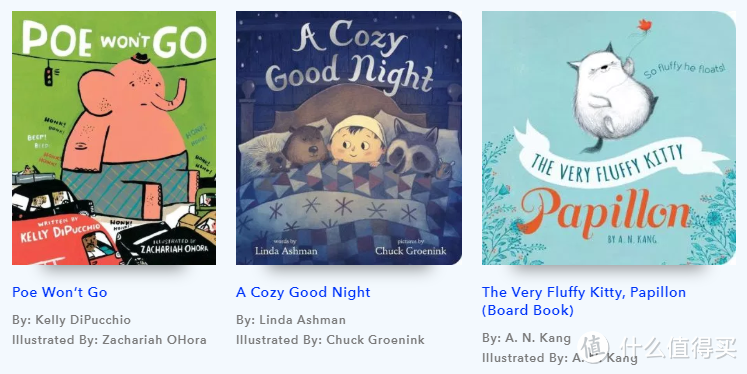
Task: Click illustrator Zachariah OHora text
Action: [154, 340]
